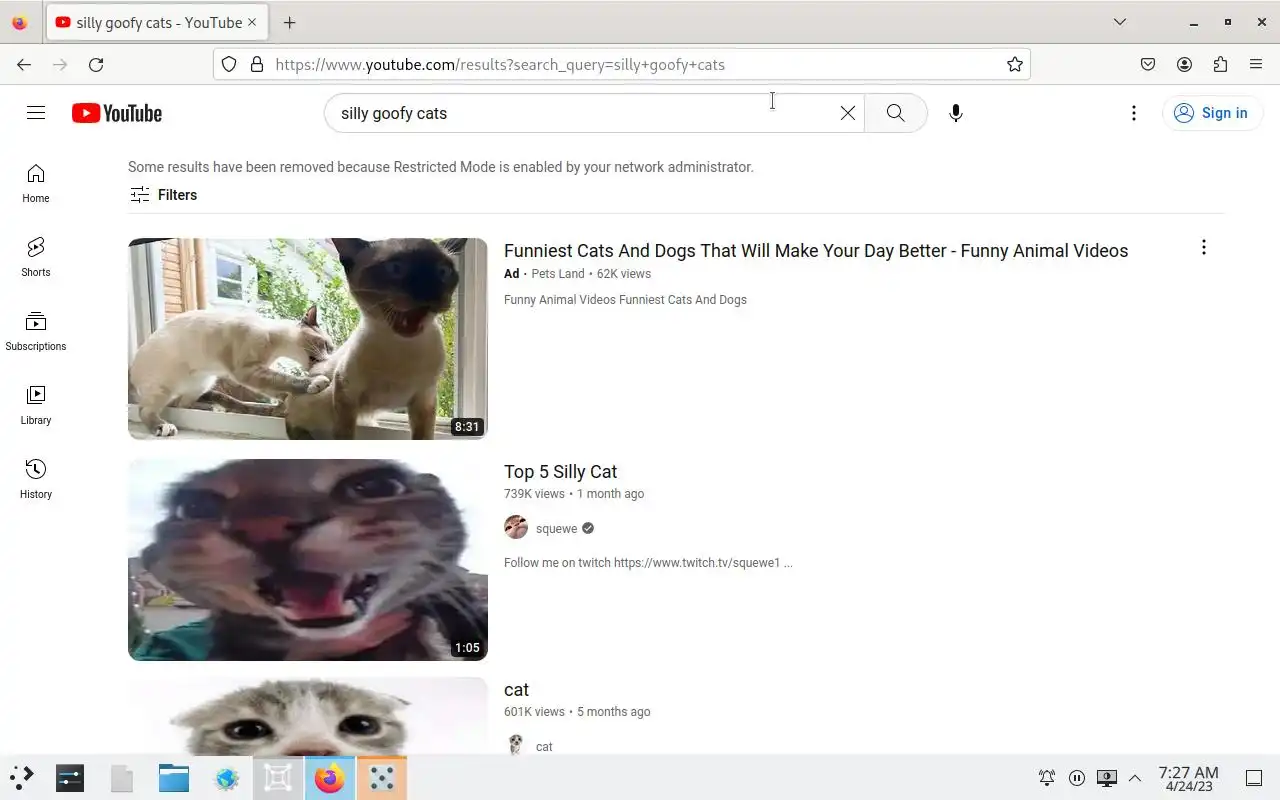Open a new tab with plus
This screenshot has width=1280, height=800.
tap(289, 22)
